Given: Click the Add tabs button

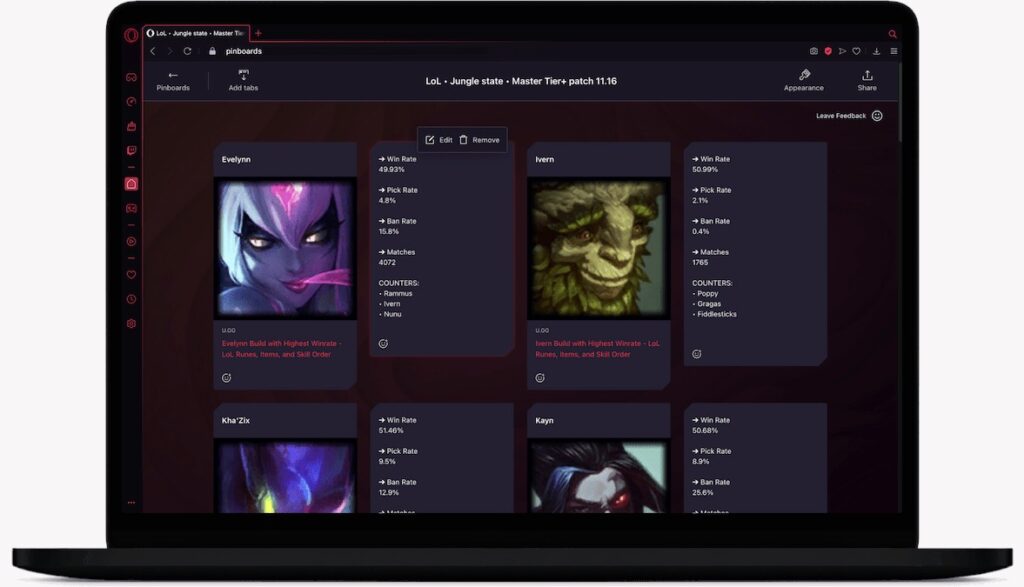Looking at the screenshot, I should [243, 81].
